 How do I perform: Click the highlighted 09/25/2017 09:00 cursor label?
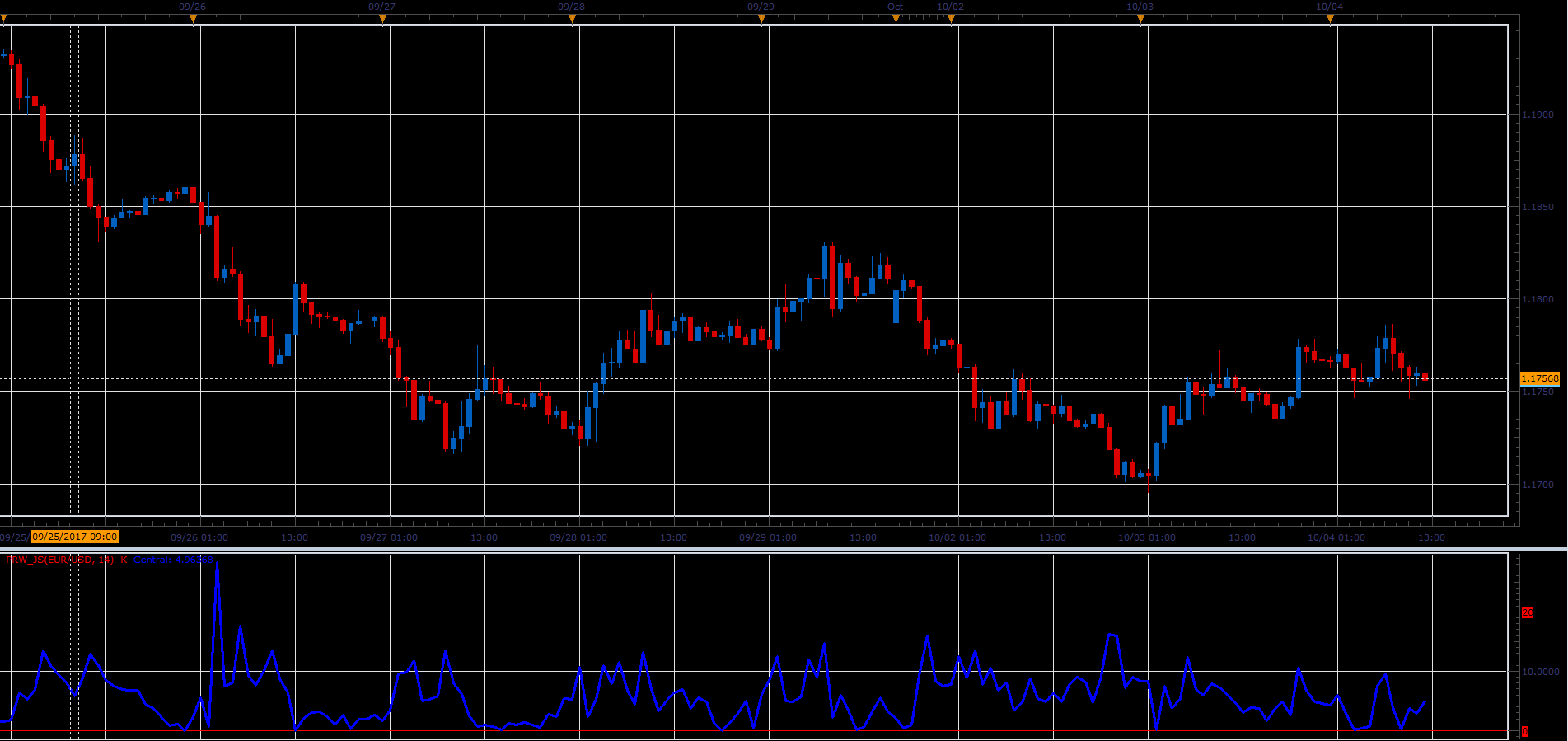(x=75, y=537)
